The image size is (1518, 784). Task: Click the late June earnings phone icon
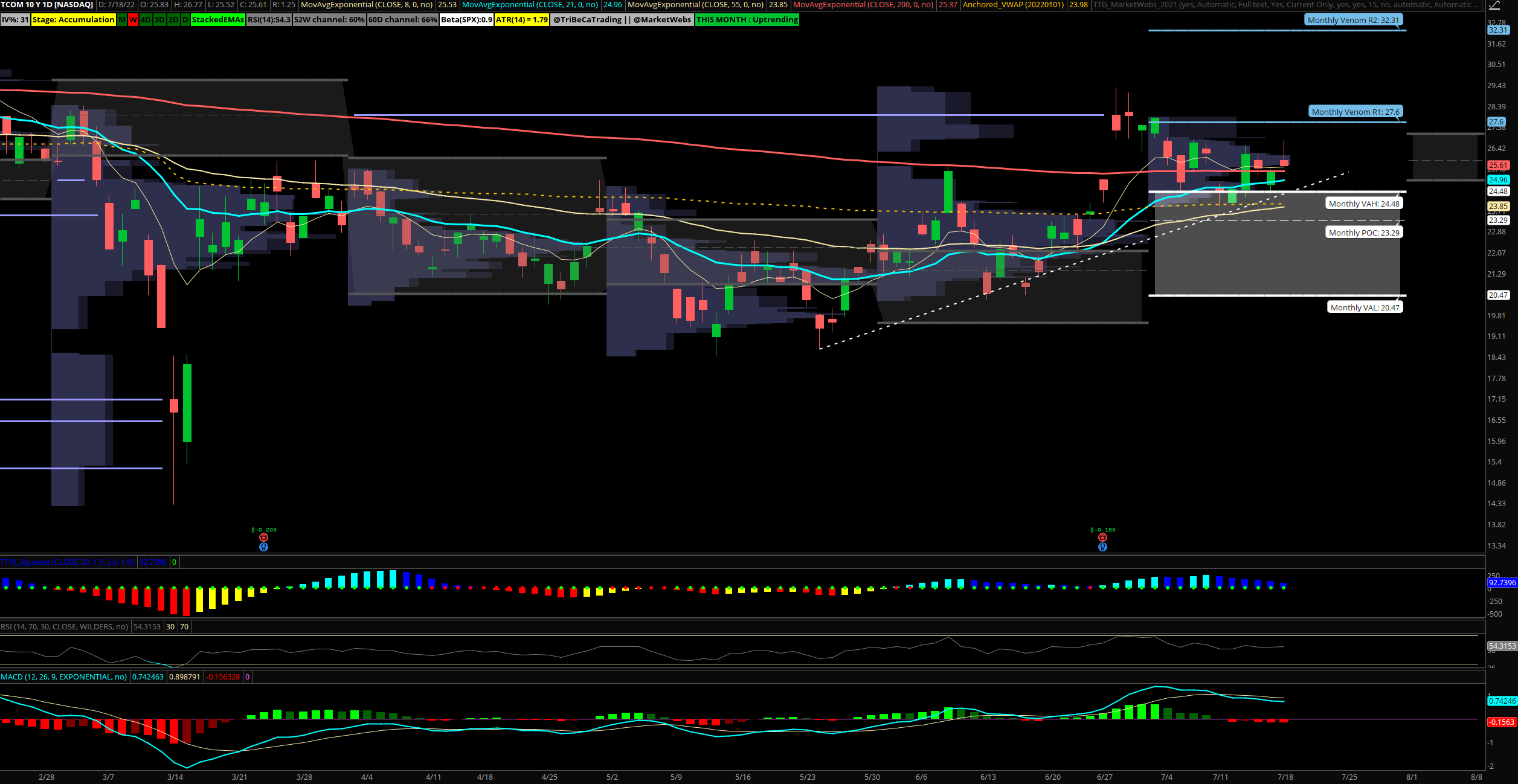1102,537
